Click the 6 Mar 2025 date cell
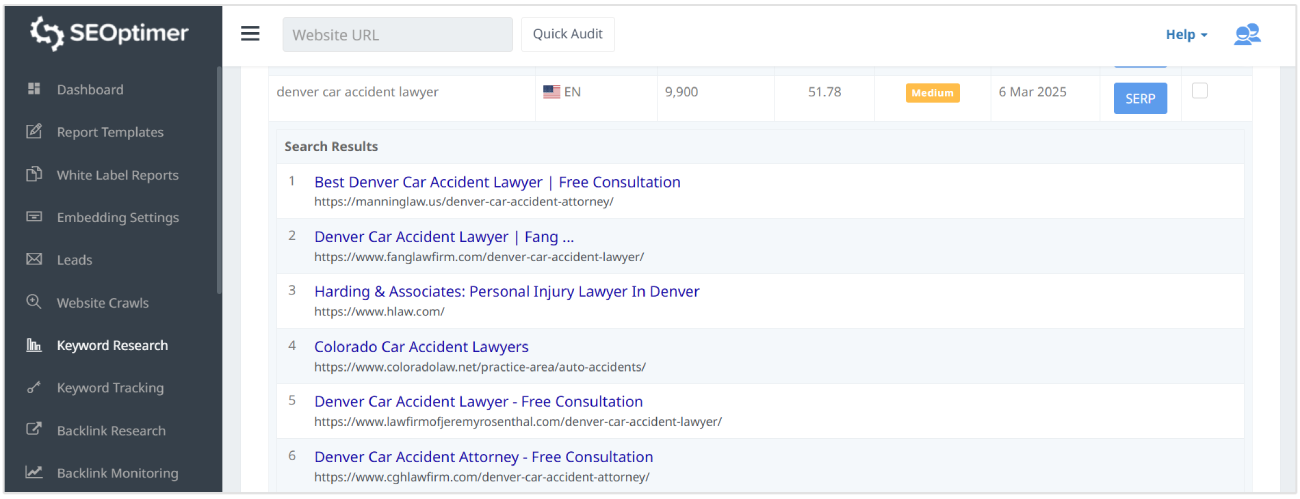Viewport: 1300px width, 499px height. tap(1032, 92)
